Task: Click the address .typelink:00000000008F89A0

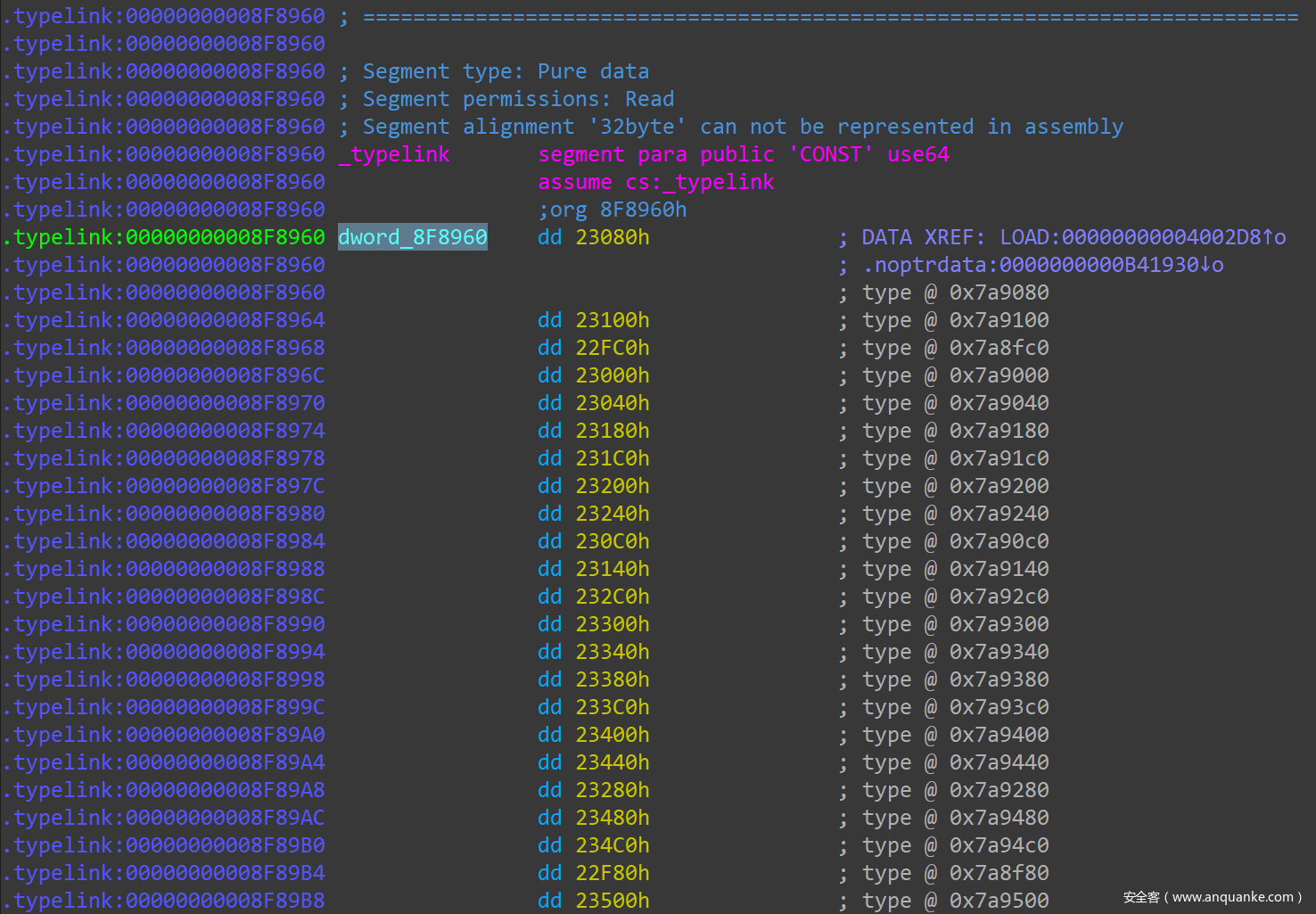Action: point(165,735)
